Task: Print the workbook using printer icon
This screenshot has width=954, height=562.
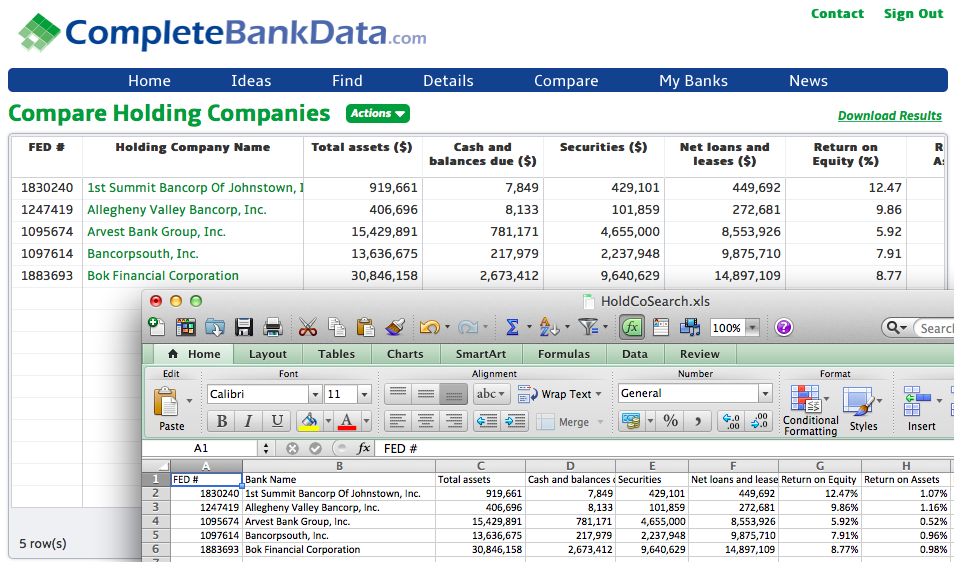Action: point(273,327)
